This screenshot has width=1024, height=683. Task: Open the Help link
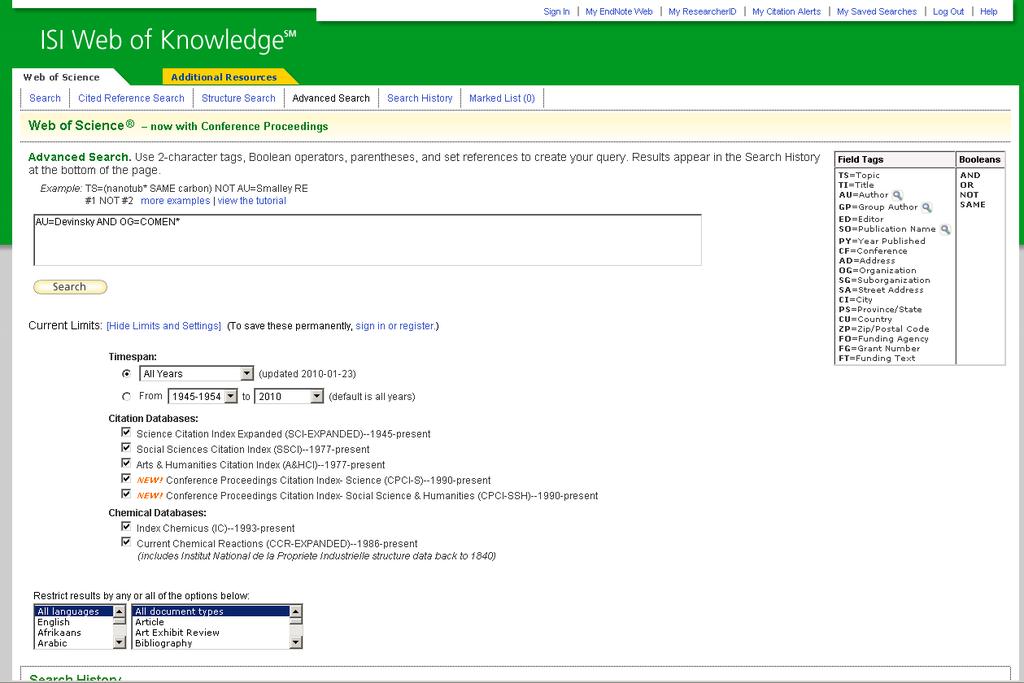[x=989, y=12]
